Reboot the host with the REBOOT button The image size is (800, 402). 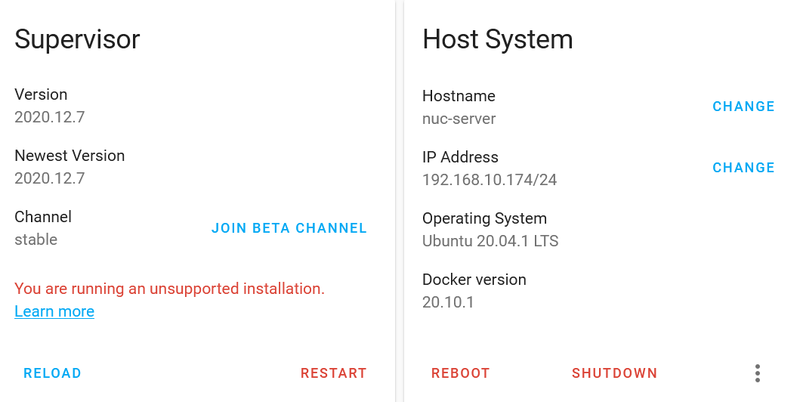pyautogui.click(x=460, y=373)
